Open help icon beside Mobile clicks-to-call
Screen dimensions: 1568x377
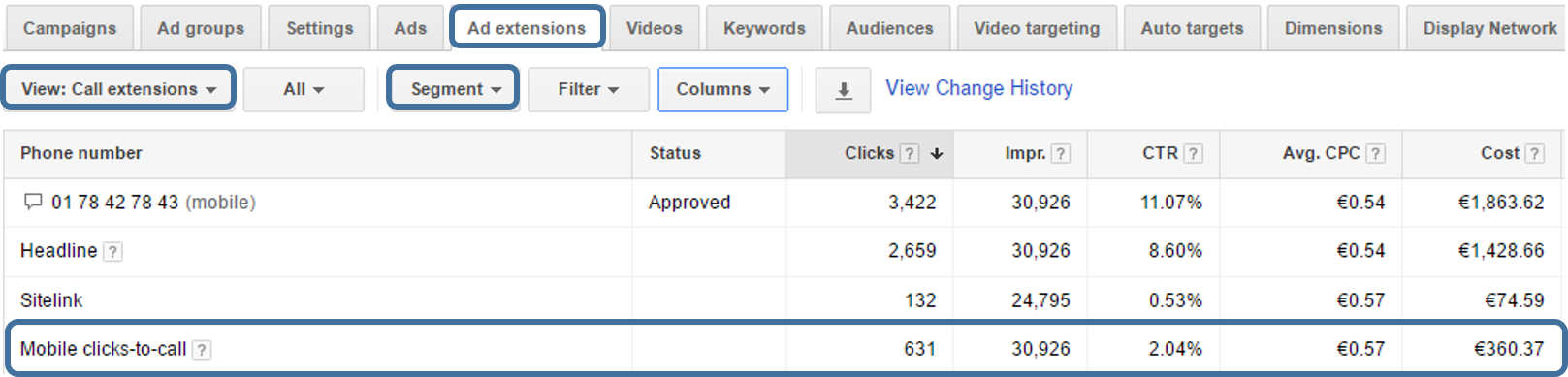coord(202,350)
